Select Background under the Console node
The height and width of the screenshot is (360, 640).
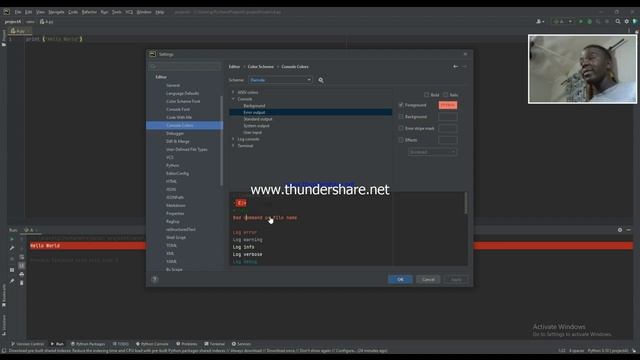[x=254, y=106]
